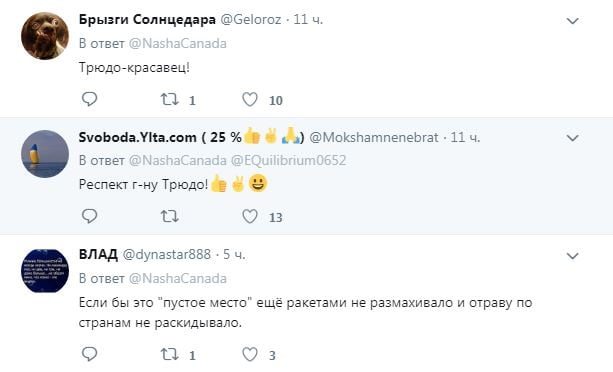This screenshot has width=613, height=372.
Task: Retweet ВЛАД's tweet about ракетами
Action: 170,354
